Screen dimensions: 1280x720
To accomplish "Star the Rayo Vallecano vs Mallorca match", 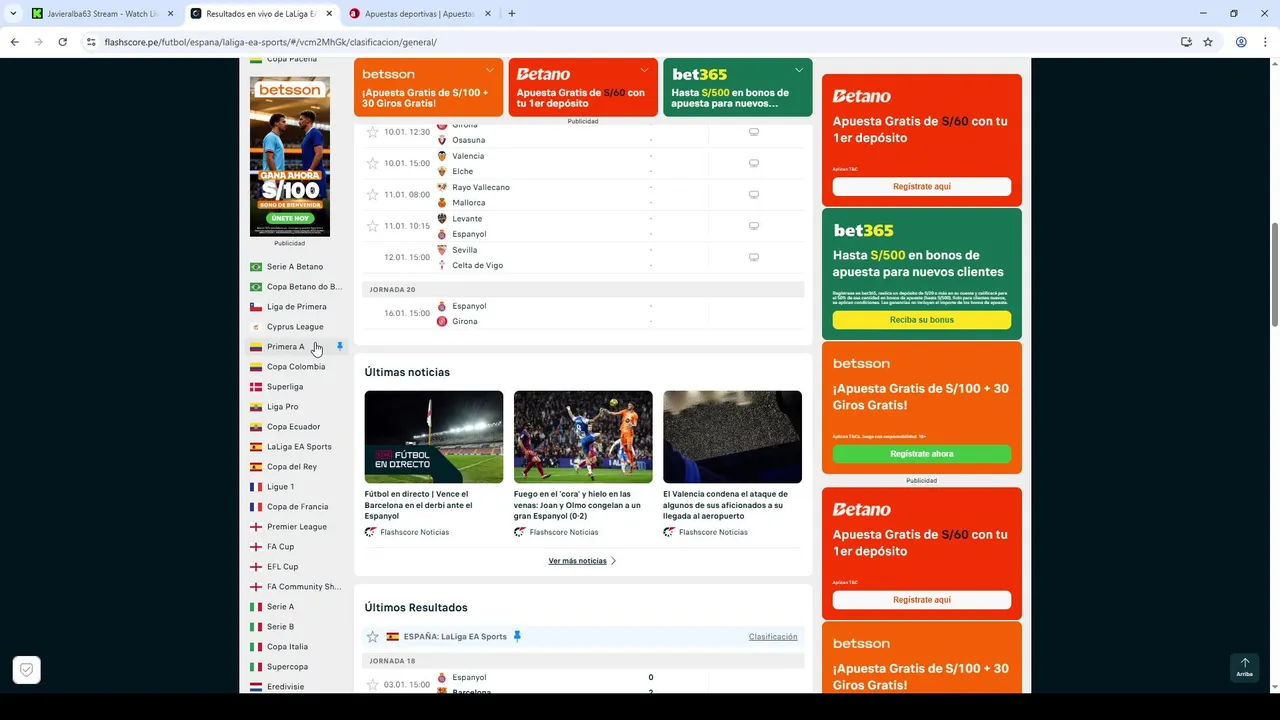I will pyautogui.click(x=373, y=195).
